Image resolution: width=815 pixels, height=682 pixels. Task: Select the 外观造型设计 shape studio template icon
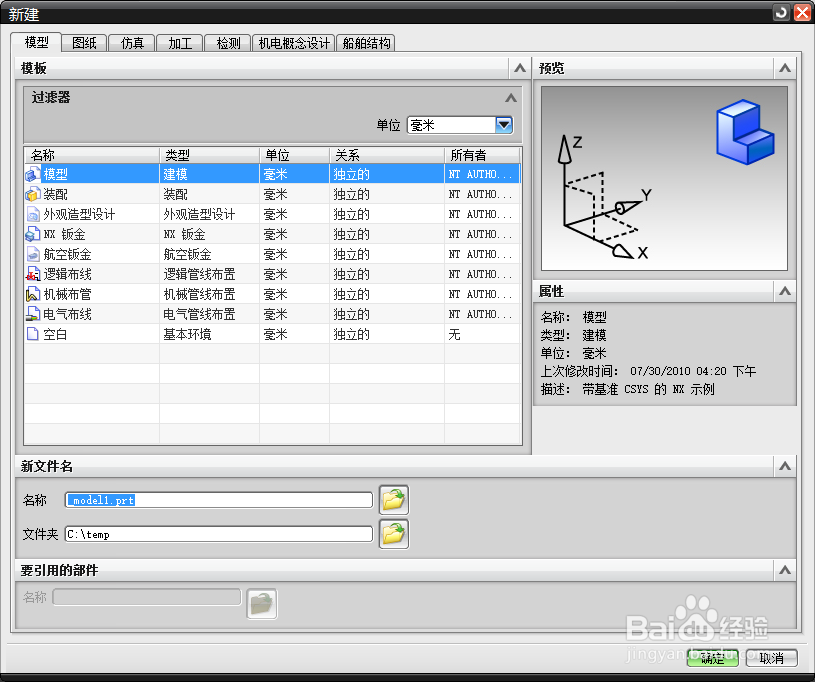coord(30,214)
